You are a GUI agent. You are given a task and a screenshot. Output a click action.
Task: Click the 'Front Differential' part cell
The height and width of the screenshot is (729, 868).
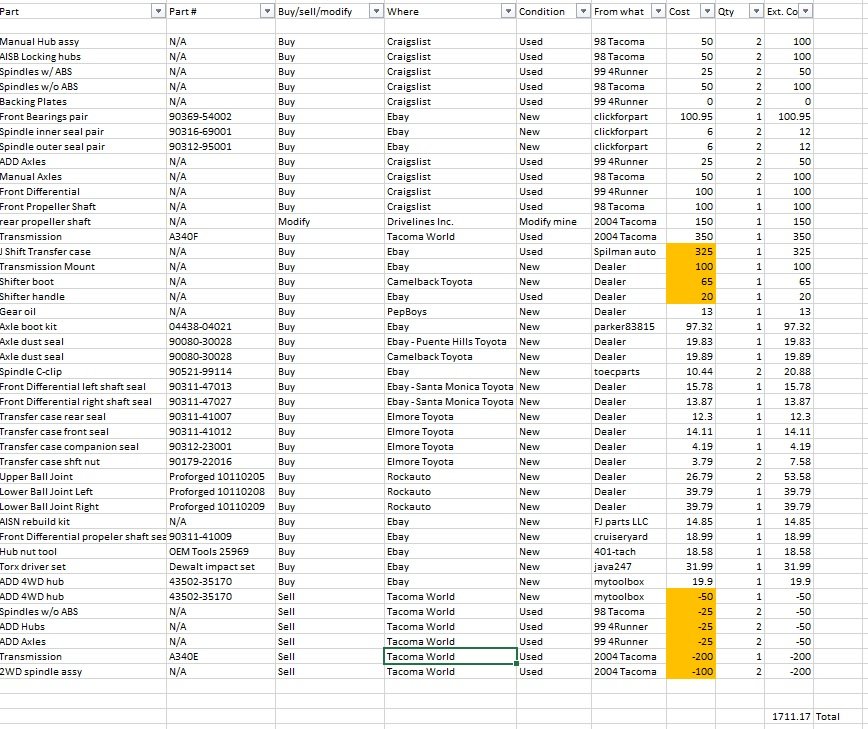click(x=82, y=192)
